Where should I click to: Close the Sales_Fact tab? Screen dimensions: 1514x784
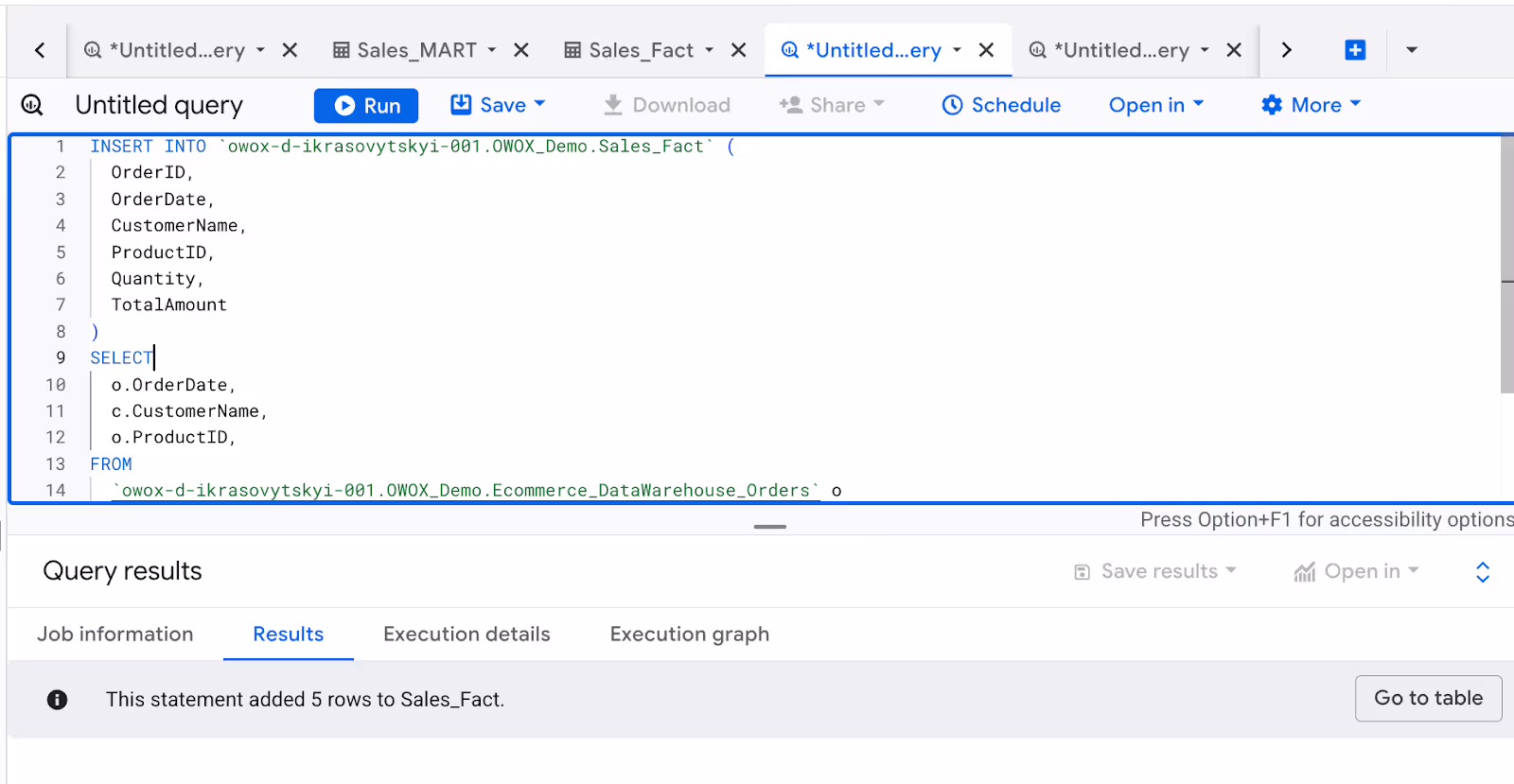click(739, 50)
